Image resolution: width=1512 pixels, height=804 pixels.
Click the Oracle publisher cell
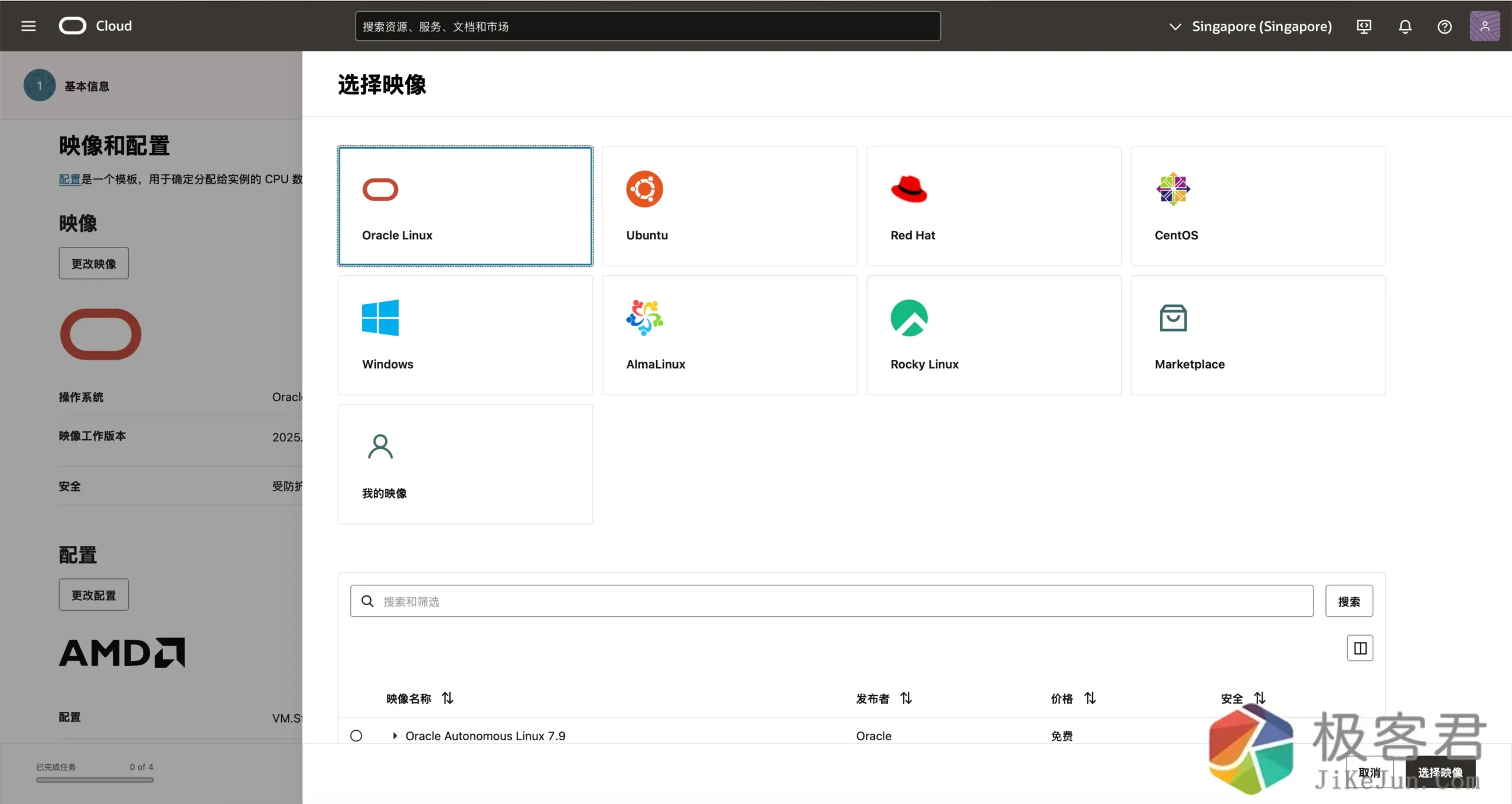(x=874, y=735)
